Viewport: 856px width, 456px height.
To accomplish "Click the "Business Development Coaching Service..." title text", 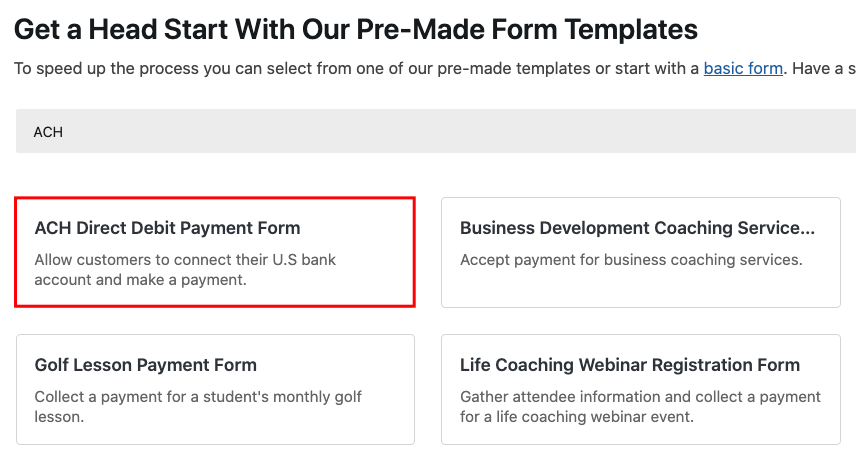I will 637,228.
